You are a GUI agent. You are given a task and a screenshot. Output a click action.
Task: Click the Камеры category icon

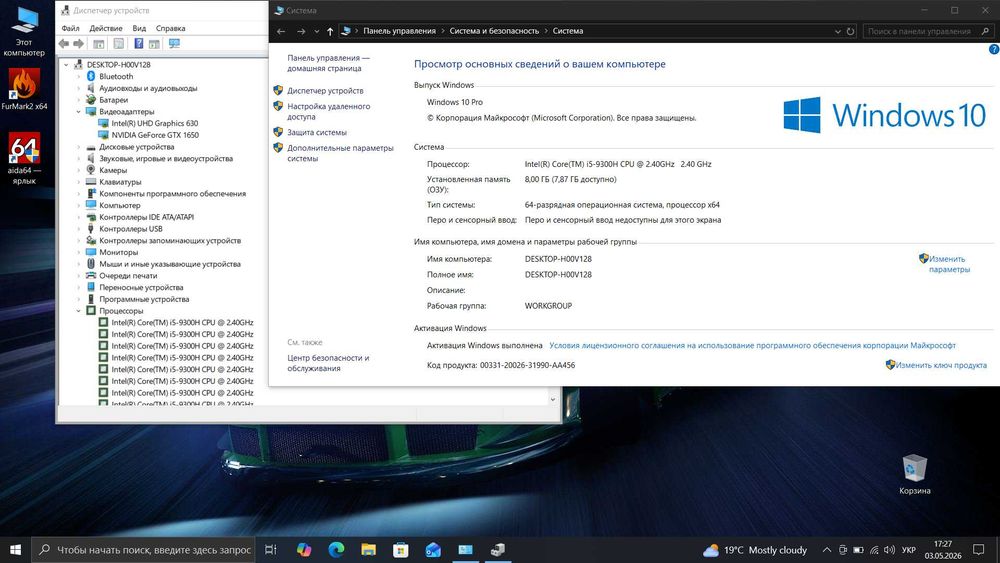(x=91, y=170)
